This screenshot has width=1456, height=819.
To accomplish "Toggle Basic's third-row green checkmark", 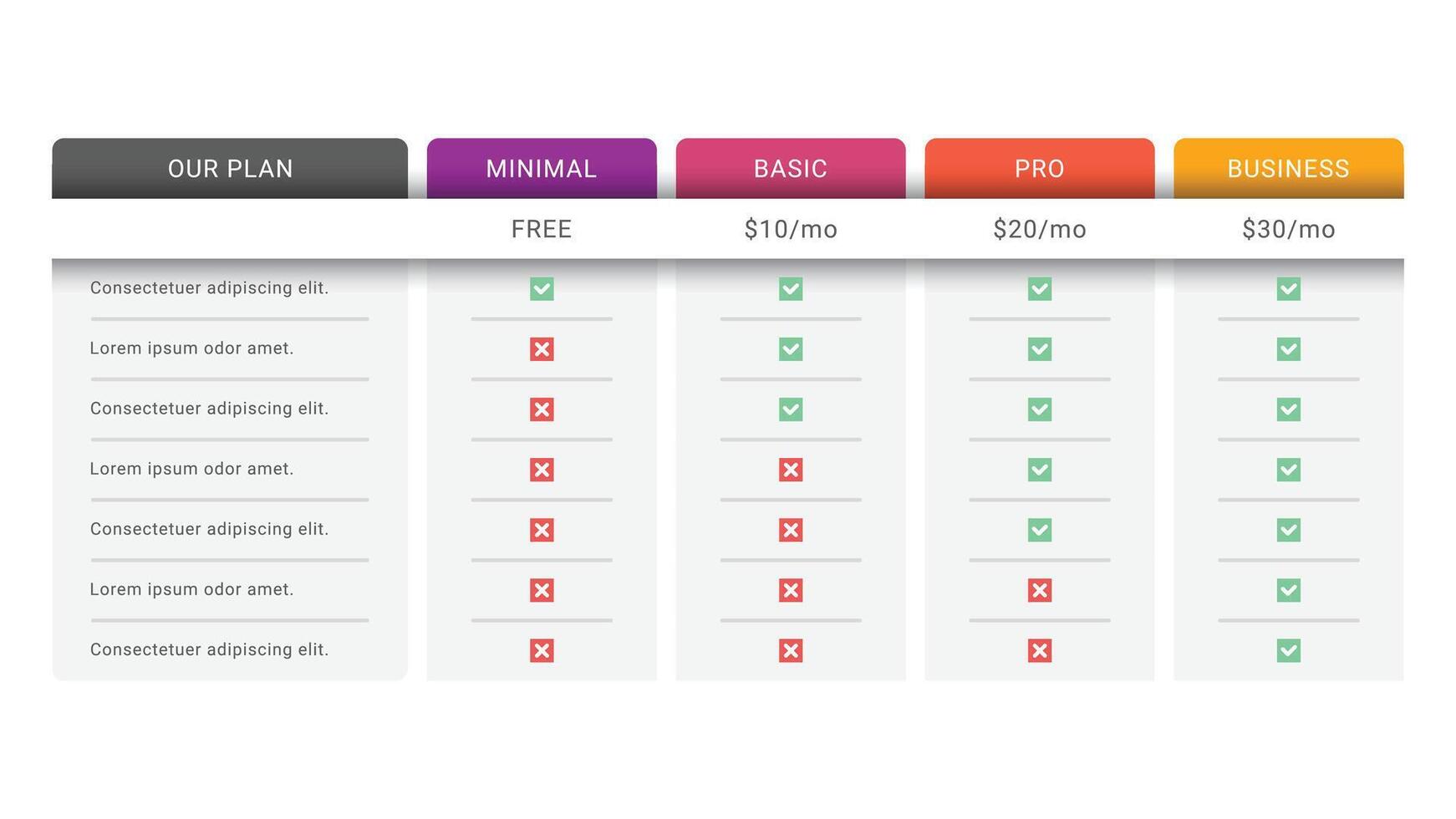I will click(x=791, y=409).
